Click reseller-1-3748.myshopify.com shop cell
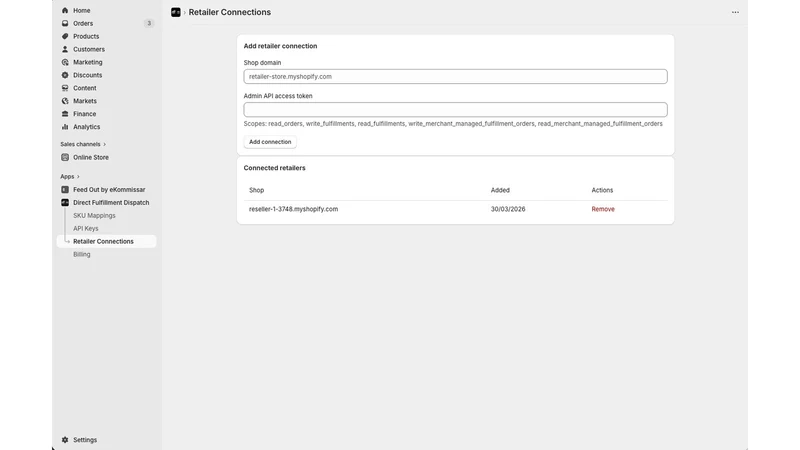Viewport: 800px width, 450px height. (x=293, y=209)
